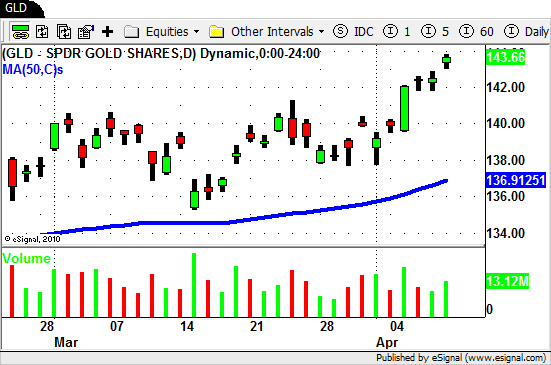The width and height of the screenshot is (551, 365).
Task: Click the blue 136.91251 moving average value
Action: (x=516, y=180)
